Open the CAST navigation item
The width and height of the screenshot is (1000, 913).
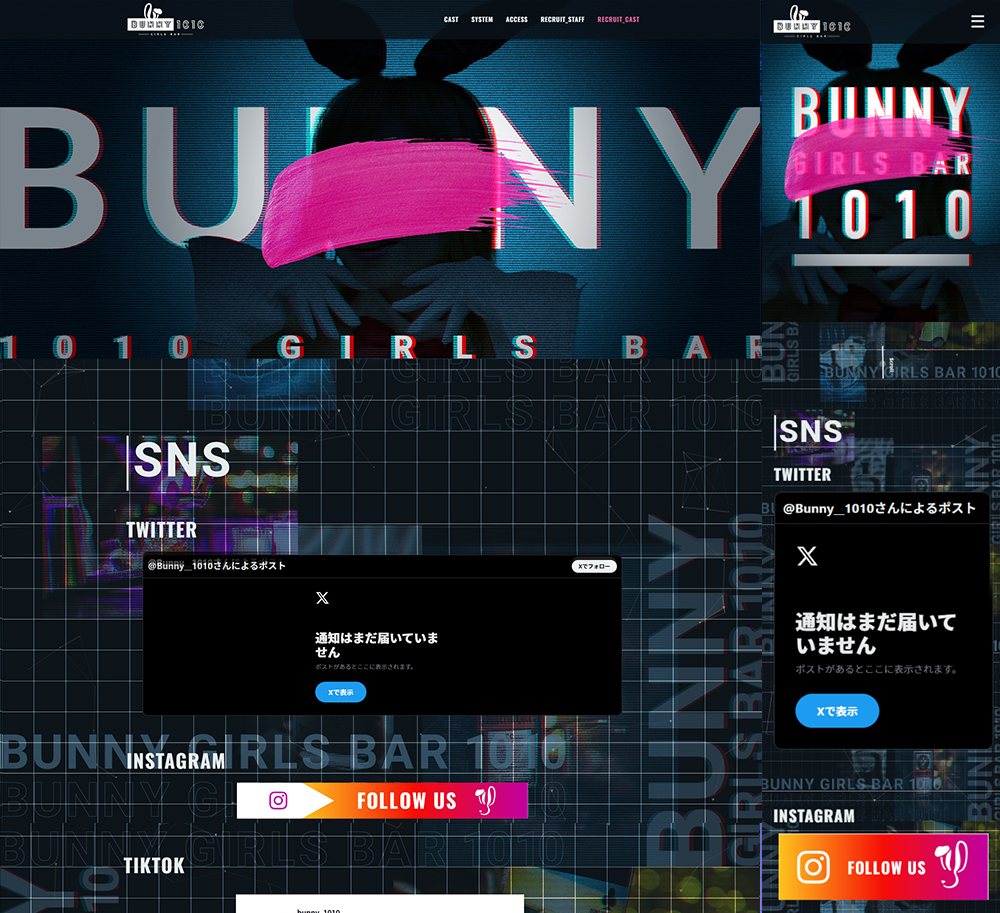point(451,20)
